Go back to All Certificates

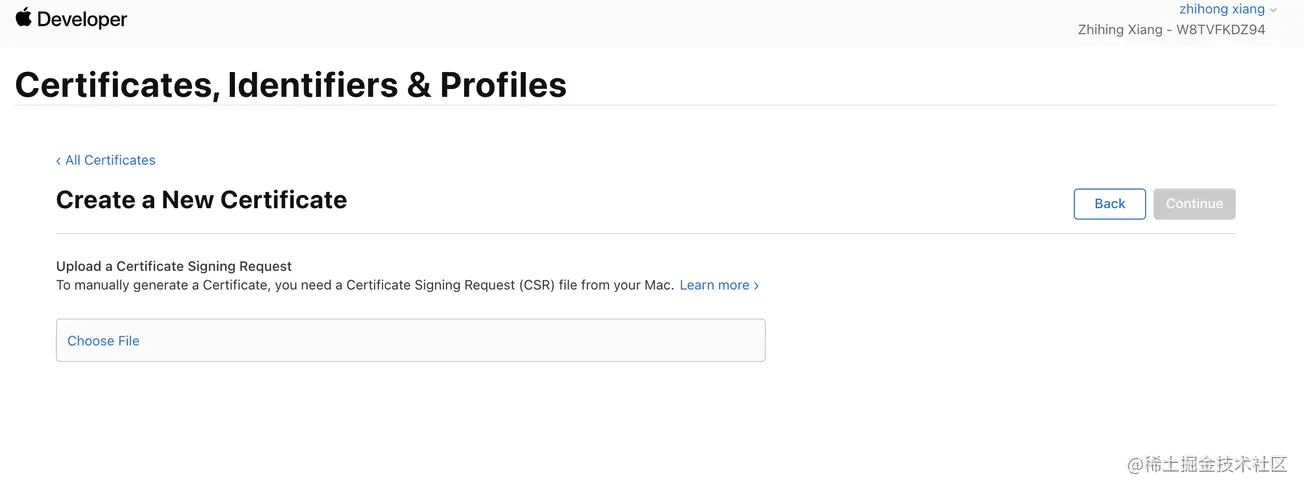point(110,160)
